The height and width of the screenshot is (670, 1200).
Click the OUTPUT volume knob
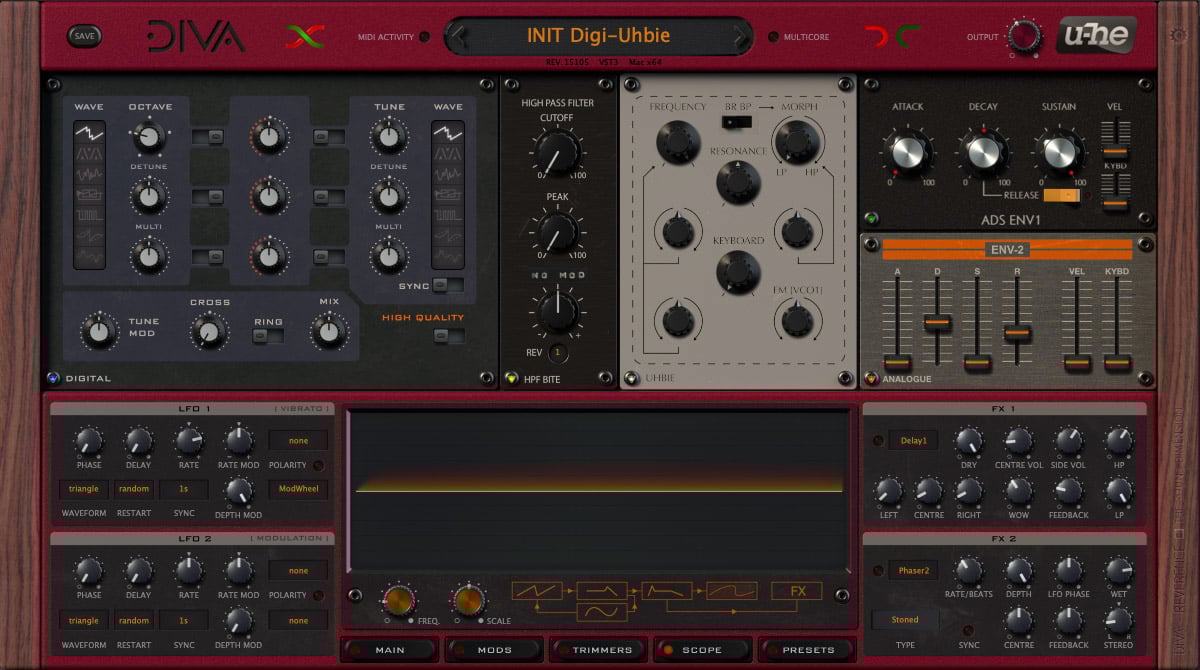click(x=1025, y=37)
